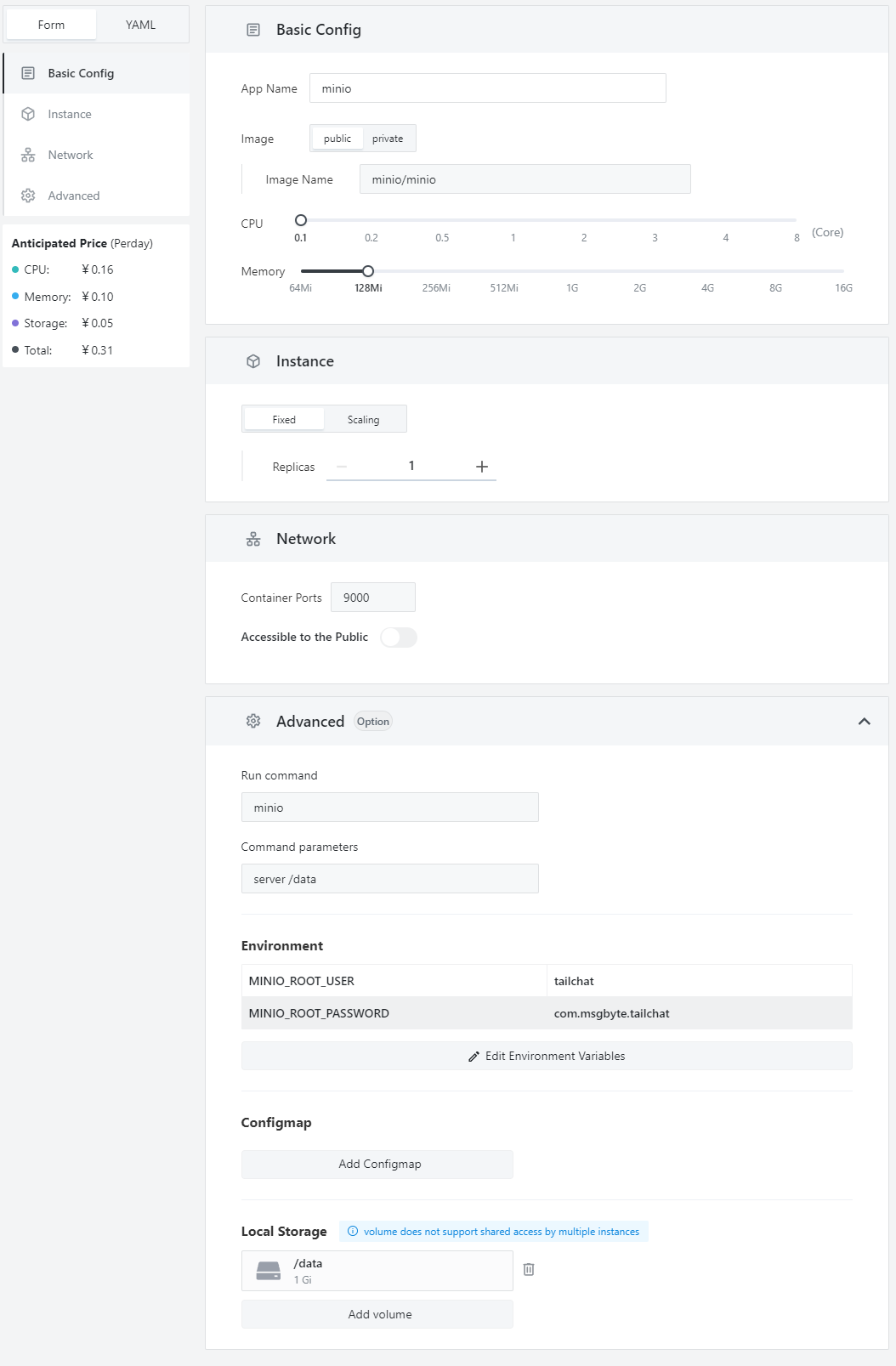This screenshot has height=1366, width=896.
Task: Click the plus icon to increase replicas
Action: tap(482, 467)
